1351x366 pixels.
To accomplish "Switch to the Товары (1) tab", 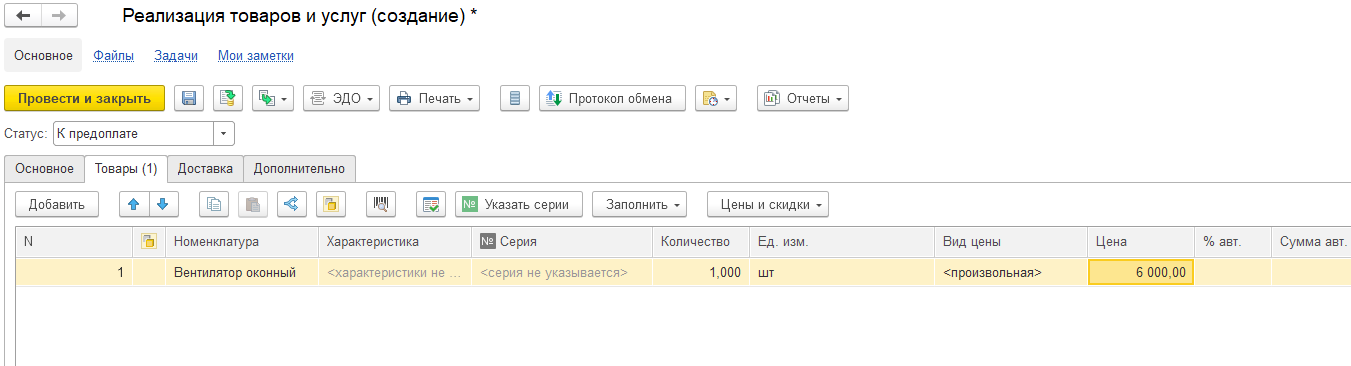I will click(x=125, y=169).
